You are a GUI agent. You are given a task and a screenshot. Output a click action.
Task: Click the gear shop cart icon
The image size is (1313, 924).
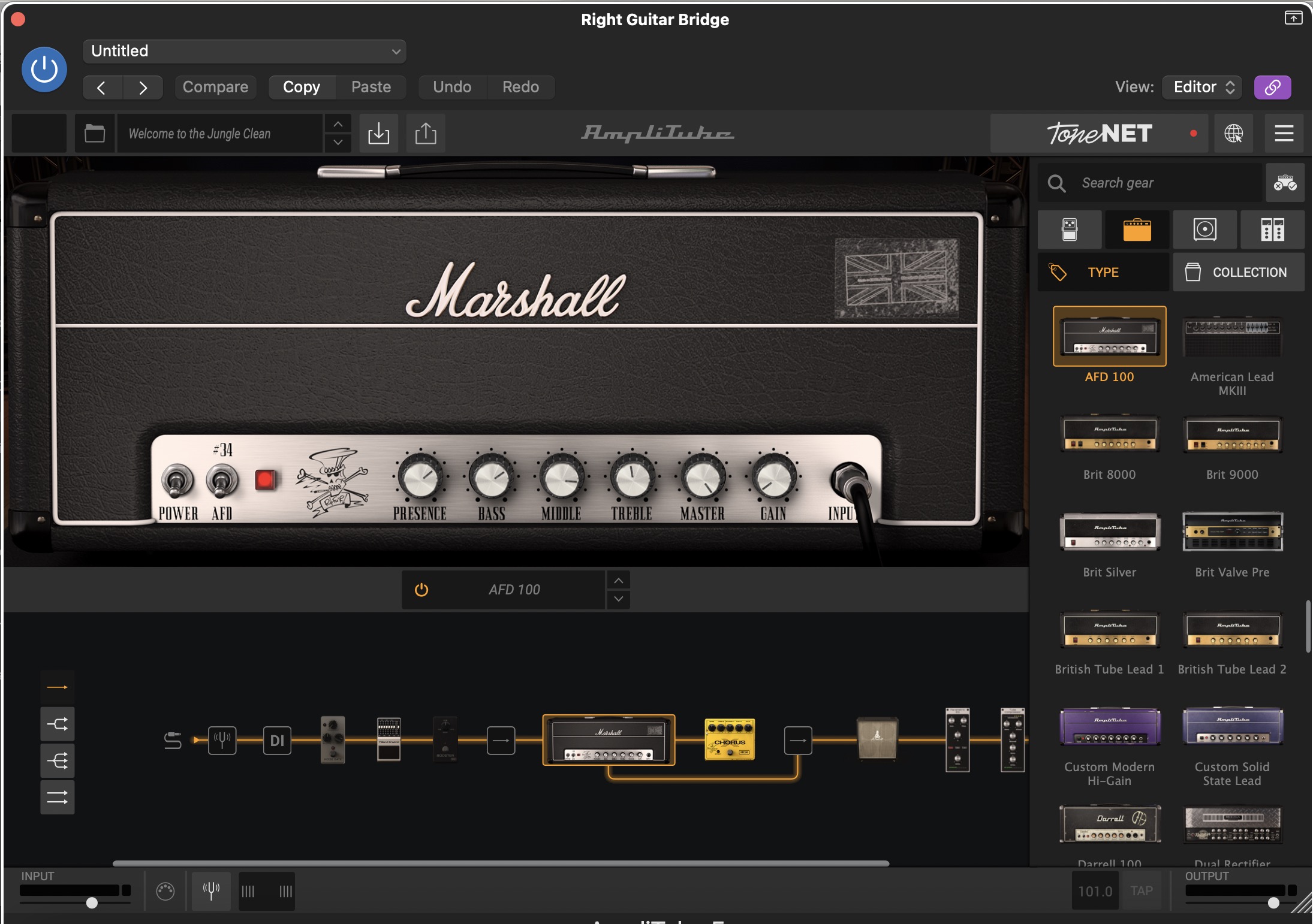pyautogui.click(x=1285, y=183)
